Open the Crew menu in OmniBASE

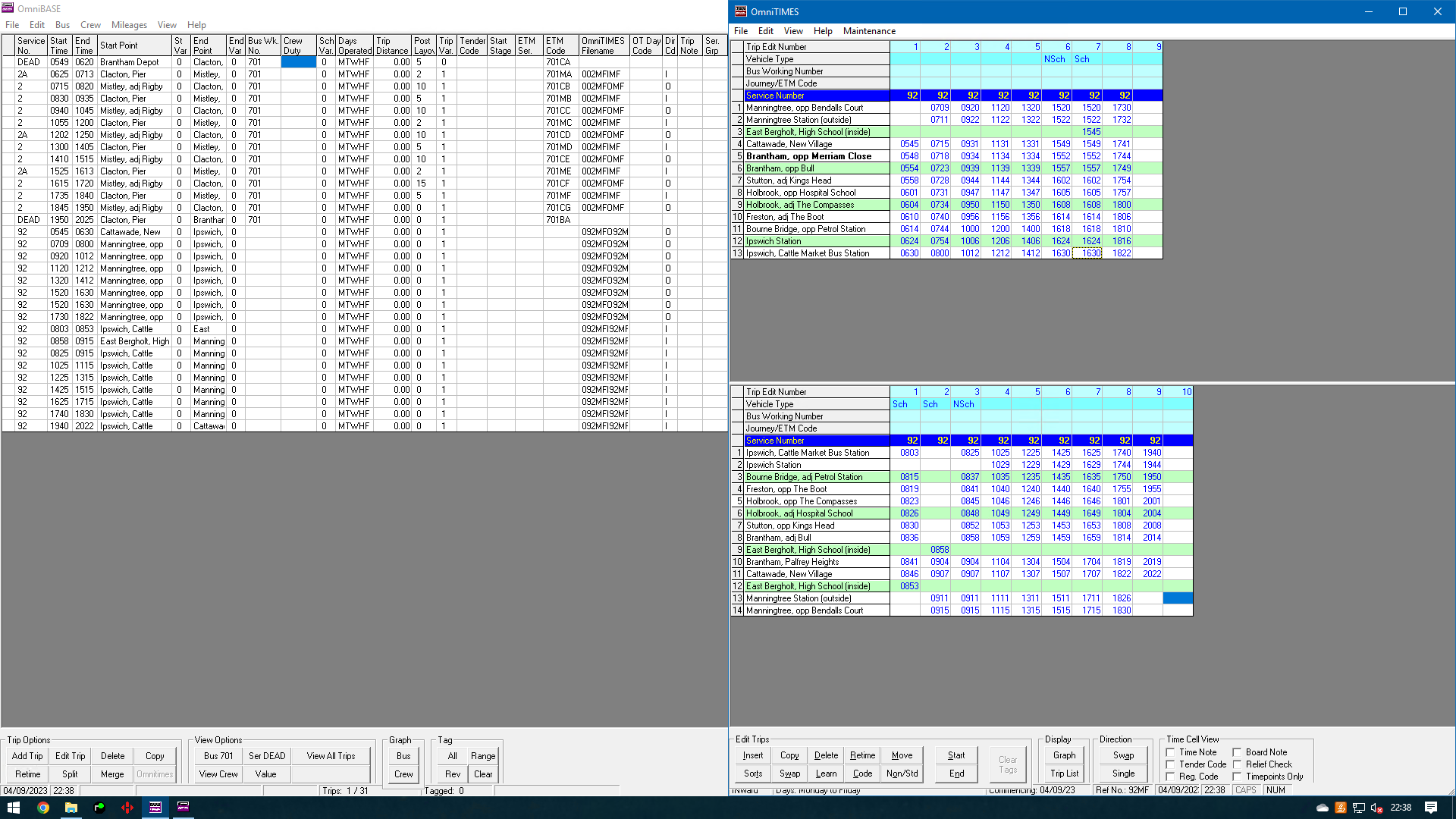[90, 25]
